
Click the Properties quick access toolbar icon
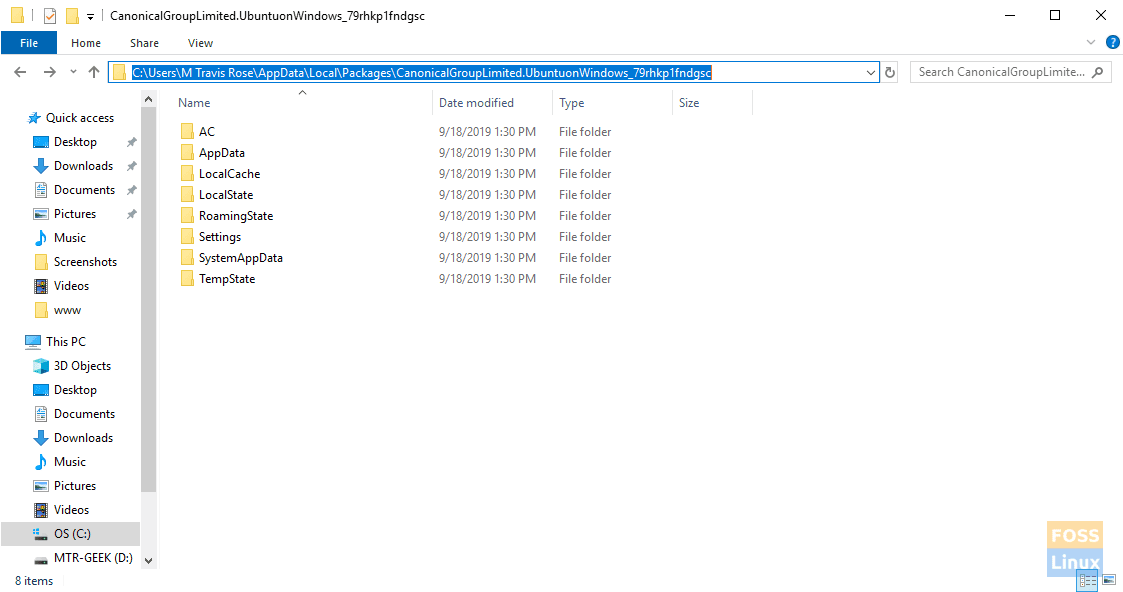point(49,16)
